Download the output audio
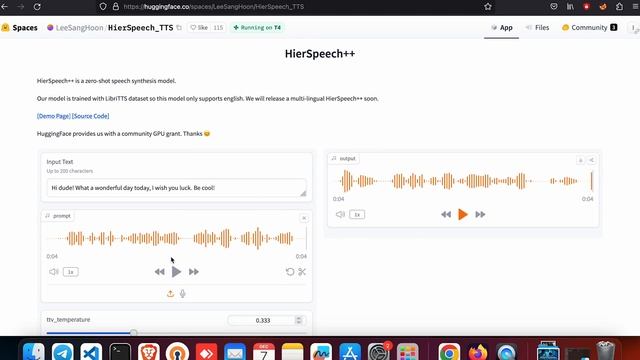The height and width of the screenshot is (360, 640). [x=580, y=160]
